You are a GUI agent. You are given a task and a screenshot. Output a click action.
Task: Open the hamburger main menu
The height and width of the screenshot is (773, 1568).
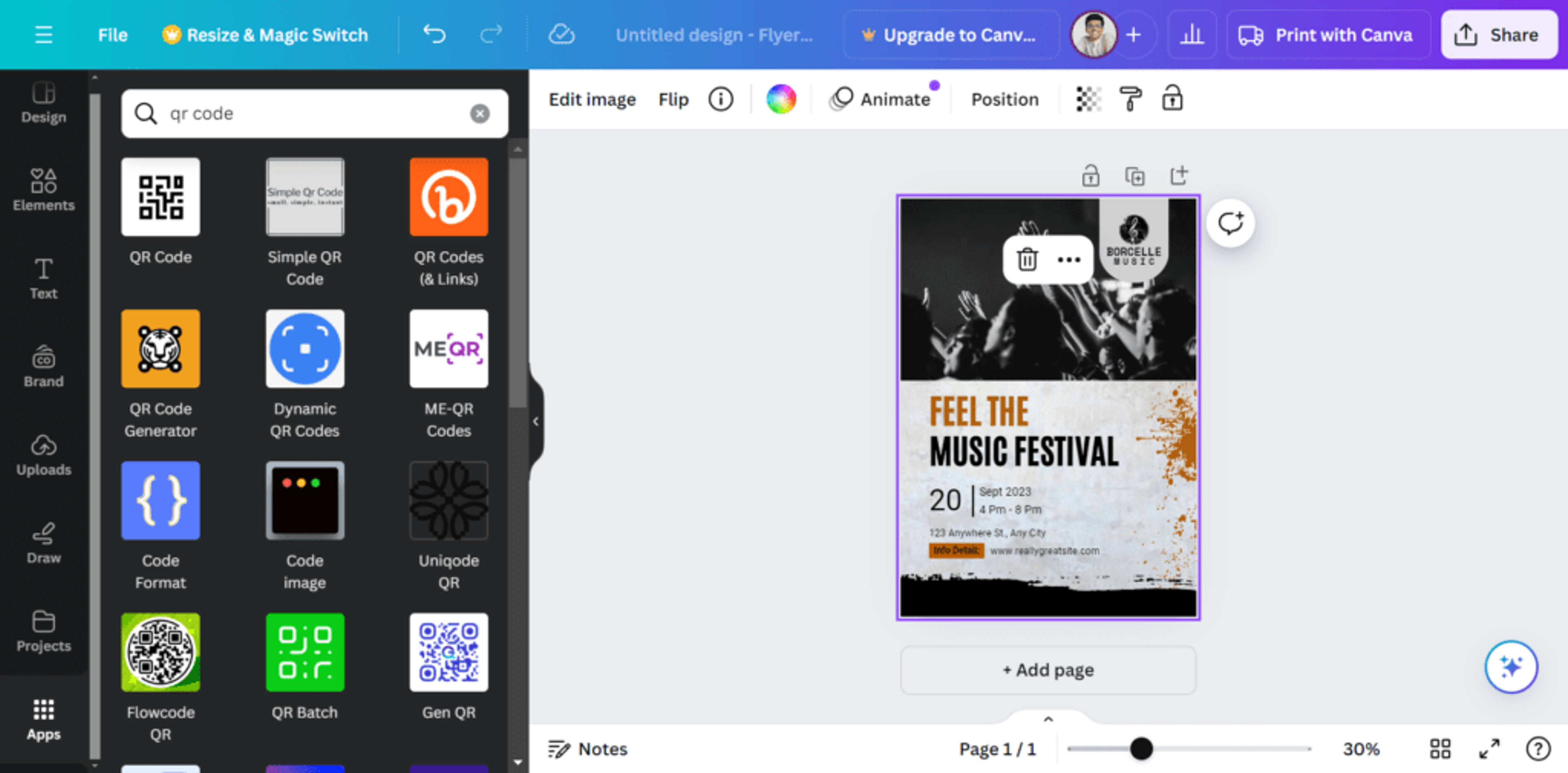(43, 35)
